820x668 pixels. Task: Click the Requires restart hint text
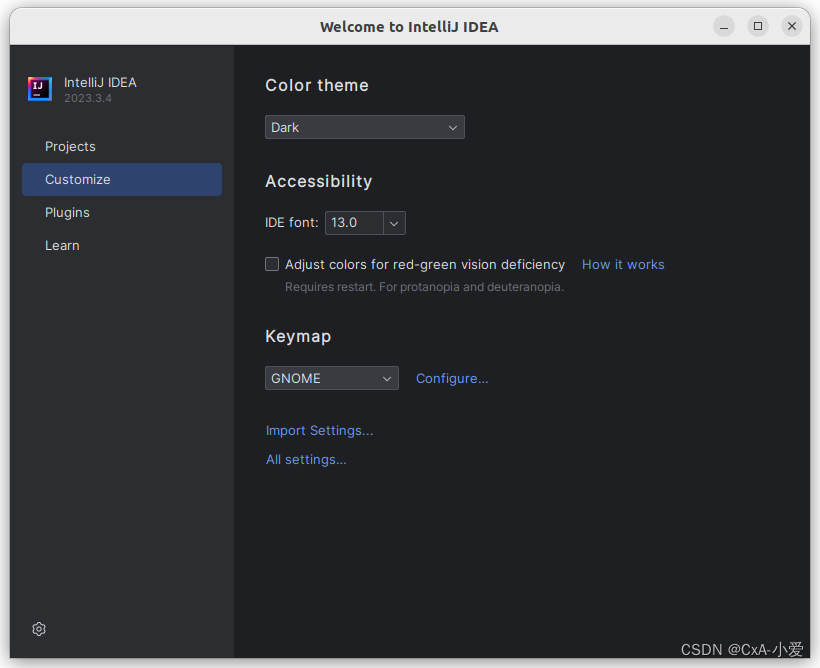[424, 287]
